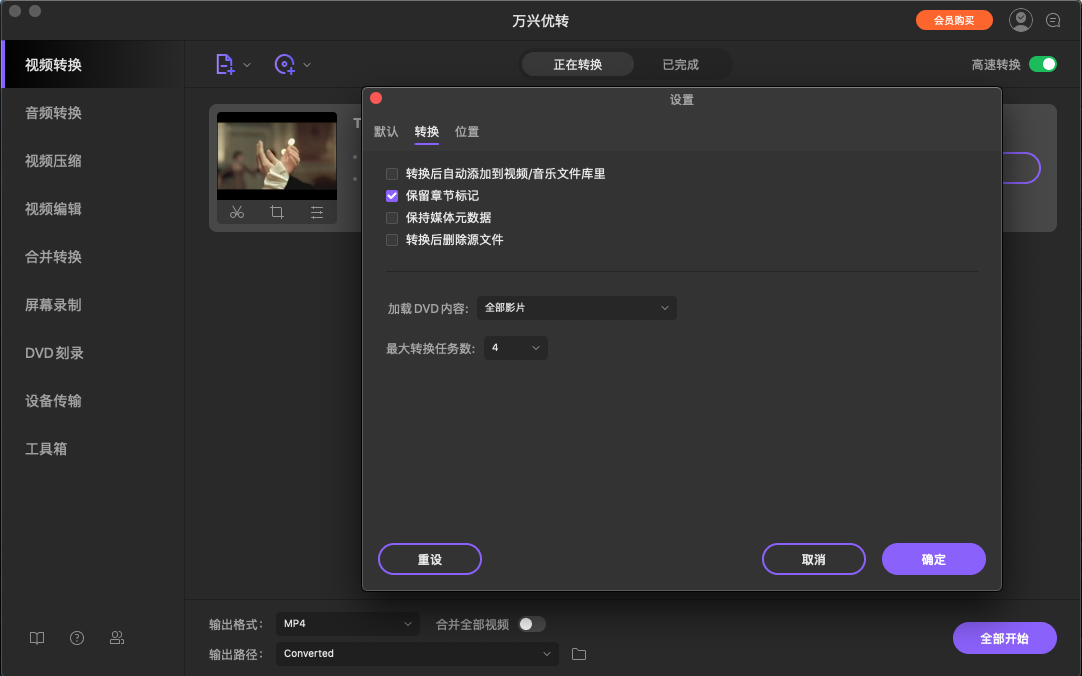The height and width of the screenshot is (676, 1082).
Task: Click the 全部开始 button
Action: pyautogui.click(x=1004, y=637)
